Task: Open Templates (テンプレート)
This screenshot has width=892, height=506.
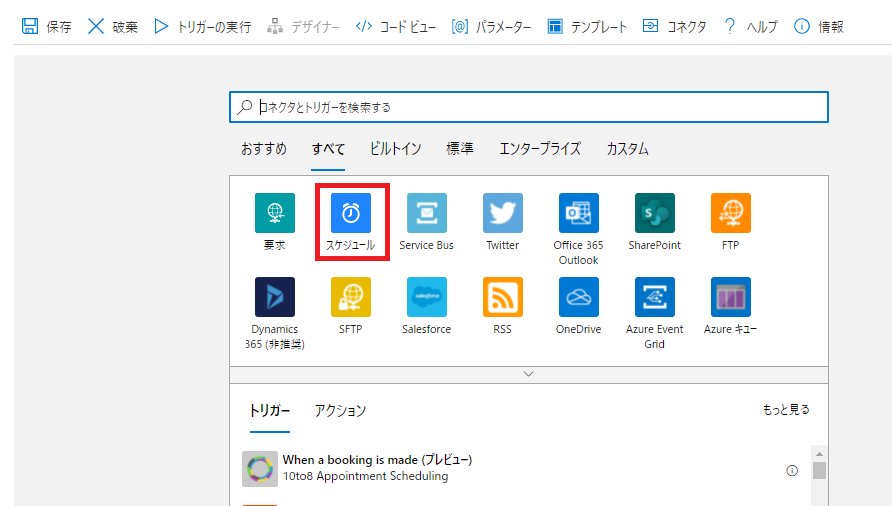Action: point(587,27)
